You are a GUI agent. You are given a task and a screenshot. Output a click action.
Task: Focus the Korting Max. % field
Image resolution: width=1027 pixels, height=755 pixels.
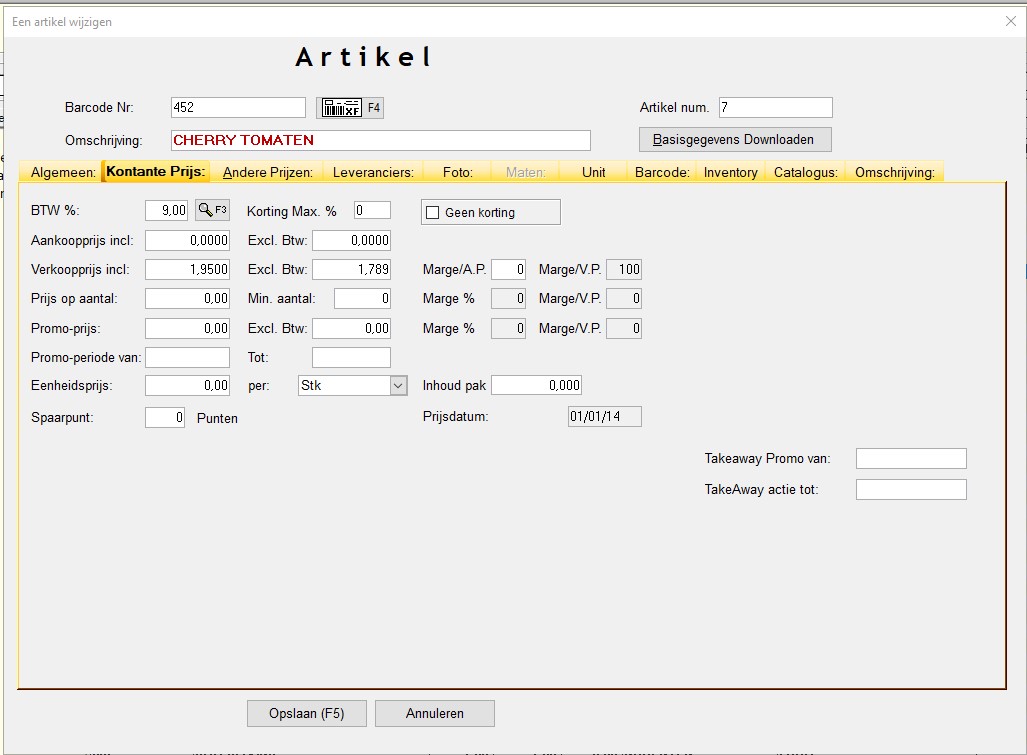[x=372, y=210]
